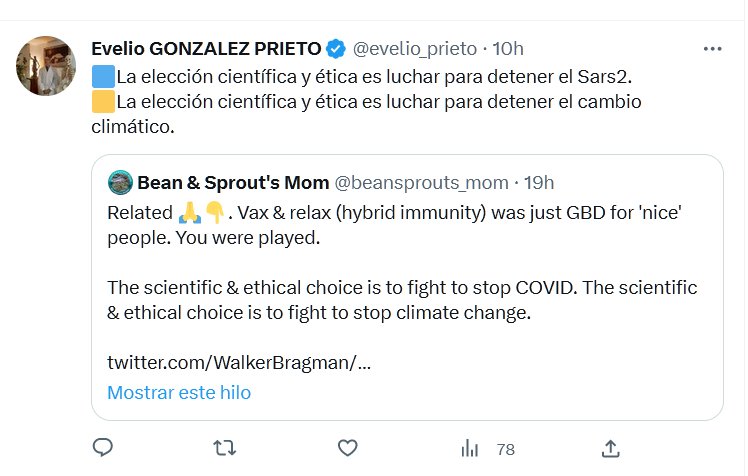Viewport: 748px width, 476px height.
Task: Open the twitter.com/WalkerBragman link
Action: pos(238,362)
